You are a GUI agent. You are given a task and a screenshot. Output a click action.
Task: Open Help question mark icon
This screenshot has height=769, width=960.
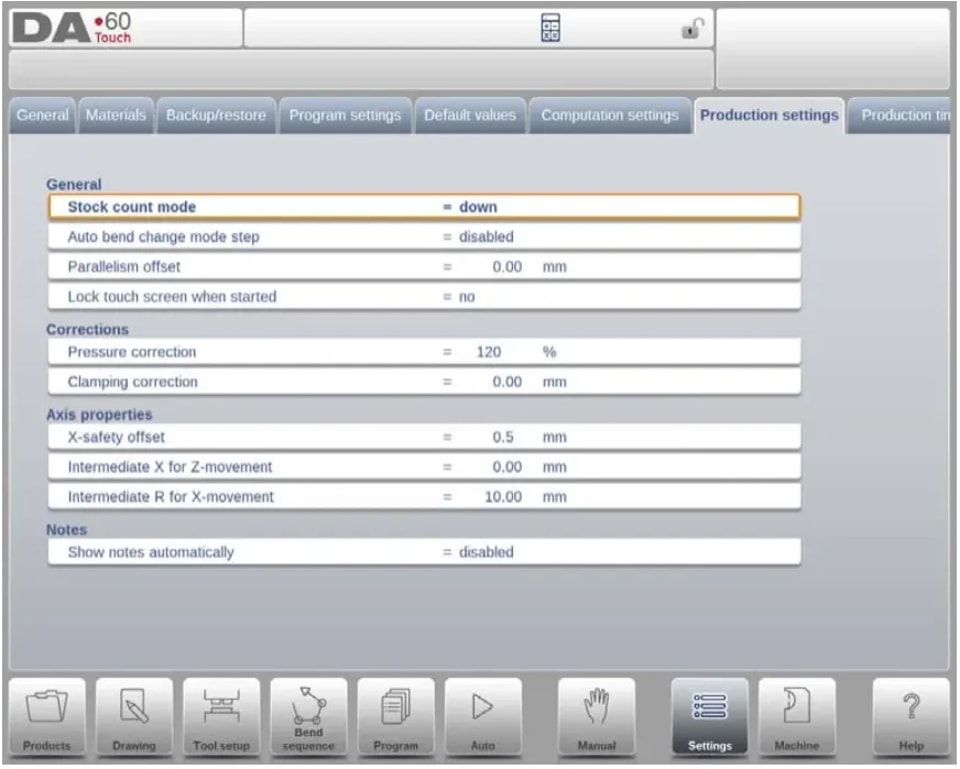[x=910, y=718]
